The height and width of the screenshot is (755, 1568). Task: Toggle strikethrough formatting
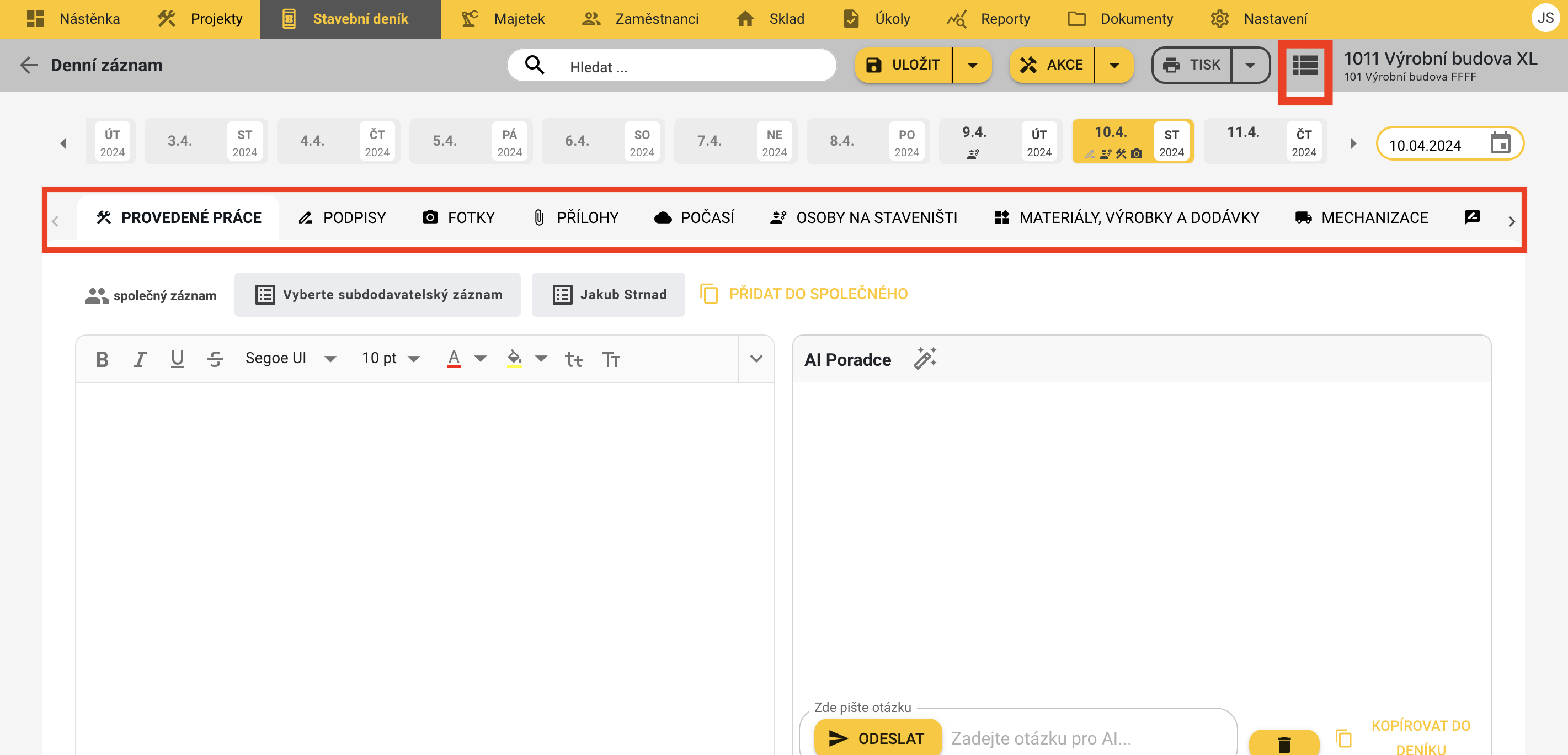(215, 359)
